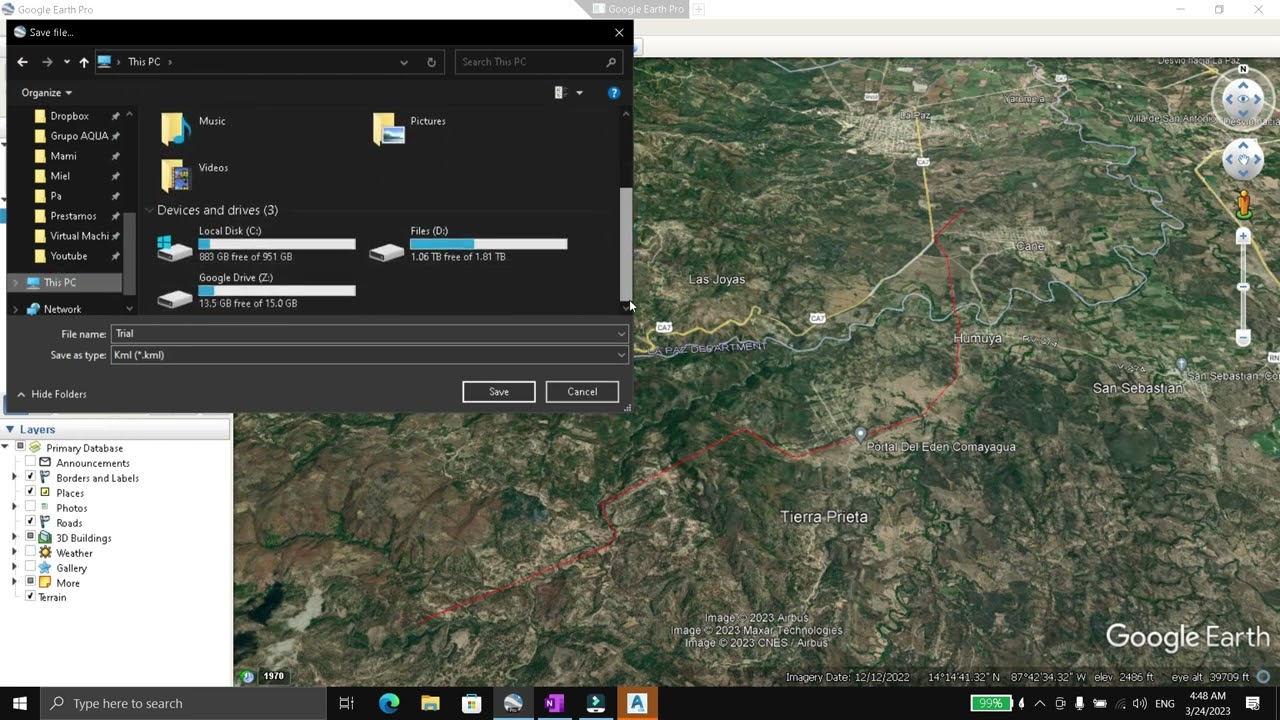Click This PC in the address breadcrumb

click(144, 62)
